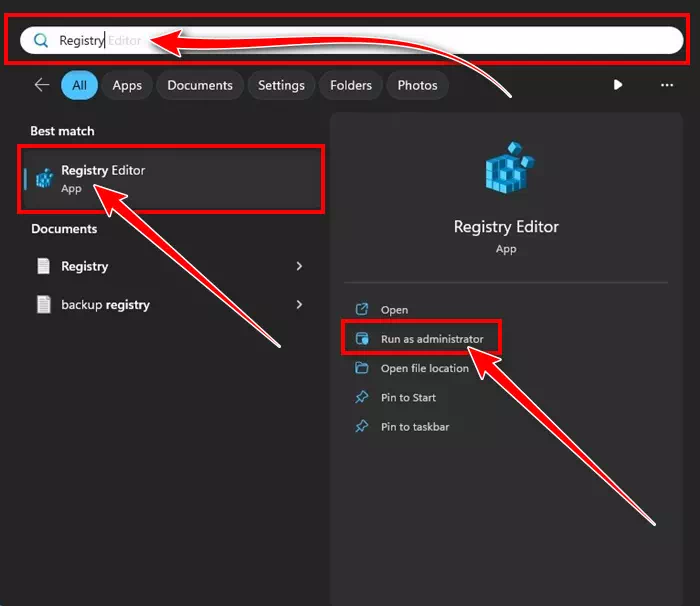Click the Best match heading
This screenshot has width=700, height=606.
[x=62, y=131]
